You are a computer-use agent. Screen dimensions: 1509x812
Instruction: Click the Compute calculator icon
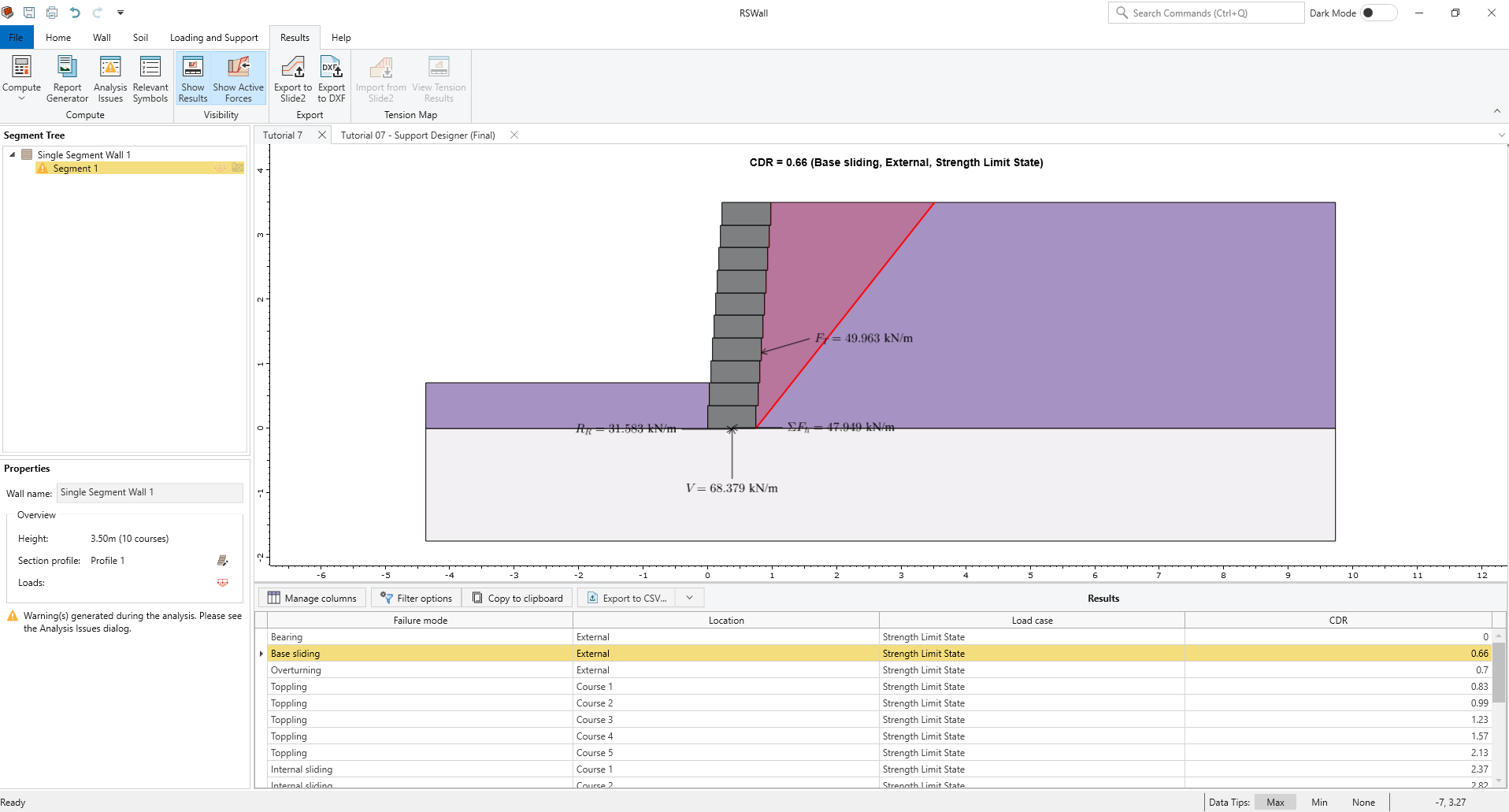pos(21,67)
